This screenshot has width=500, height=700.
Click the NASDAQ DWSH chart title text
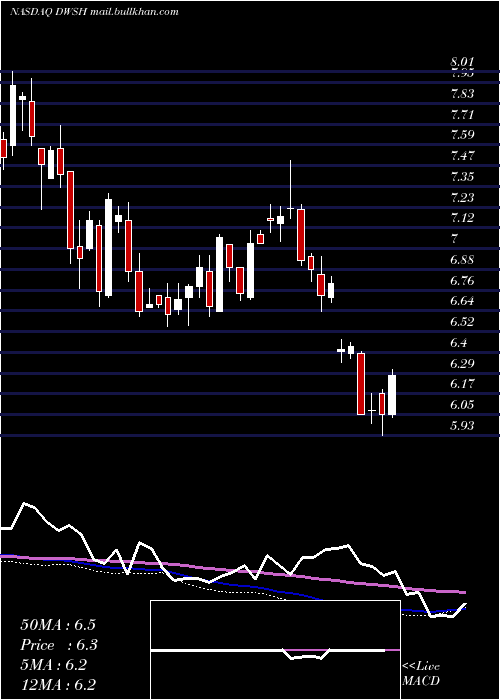(94, 12)
